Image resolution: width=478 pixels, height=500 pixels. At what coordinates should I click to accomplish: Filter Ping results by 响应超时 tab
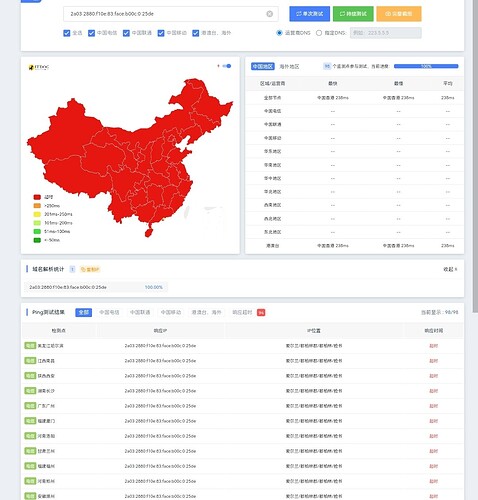(242, 312)
